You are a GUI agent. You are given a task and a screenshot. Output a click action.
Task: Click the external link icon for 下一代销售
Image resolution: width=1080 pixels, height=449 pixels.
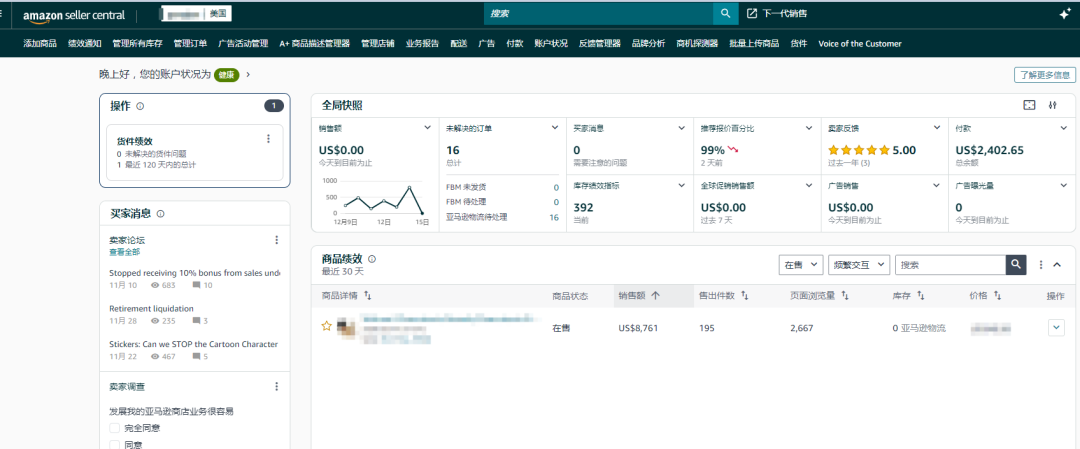click(752, 13)
